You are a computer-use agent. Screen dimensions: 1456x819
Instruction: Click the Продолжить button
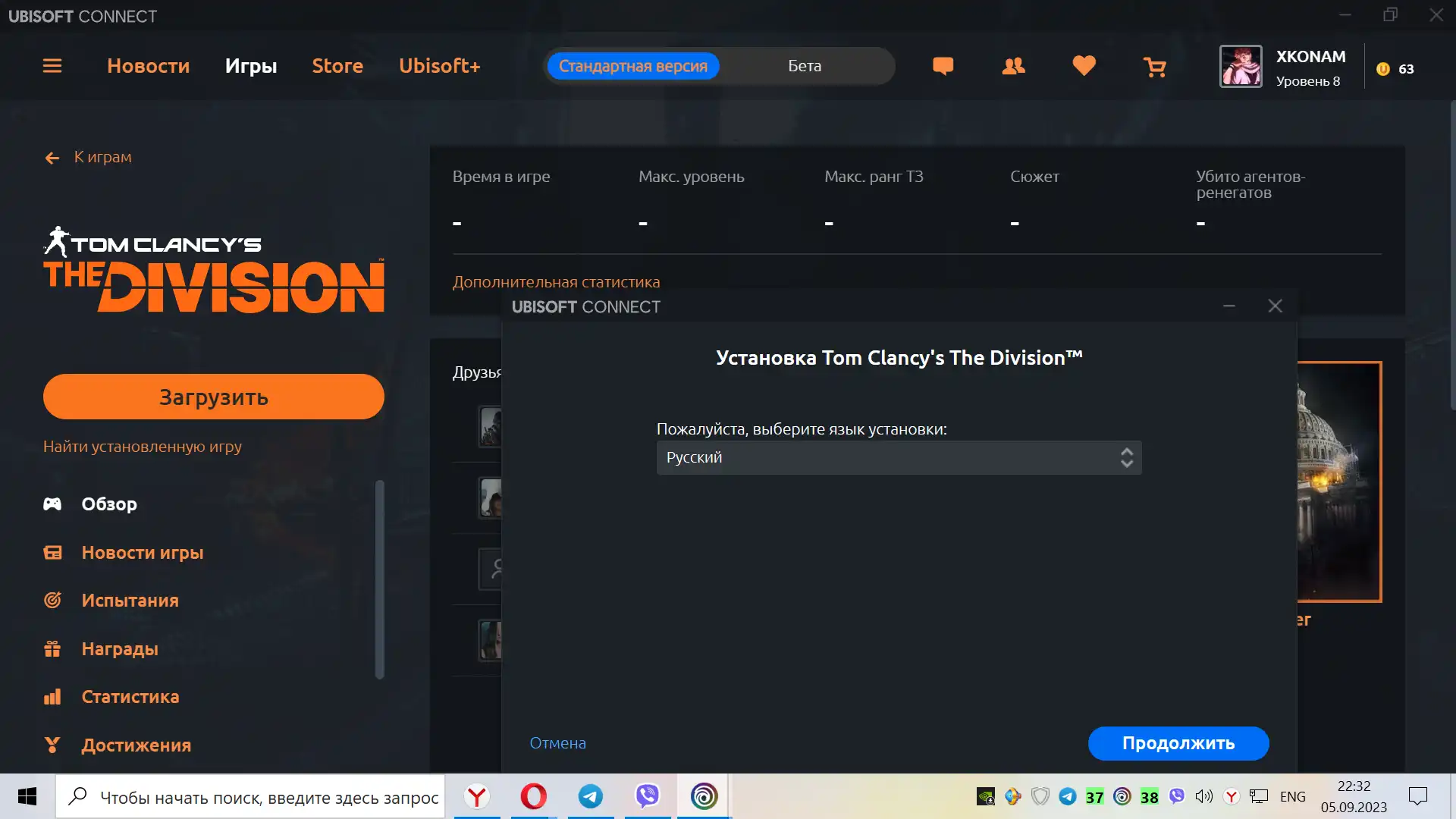[x=1178, y=743]
